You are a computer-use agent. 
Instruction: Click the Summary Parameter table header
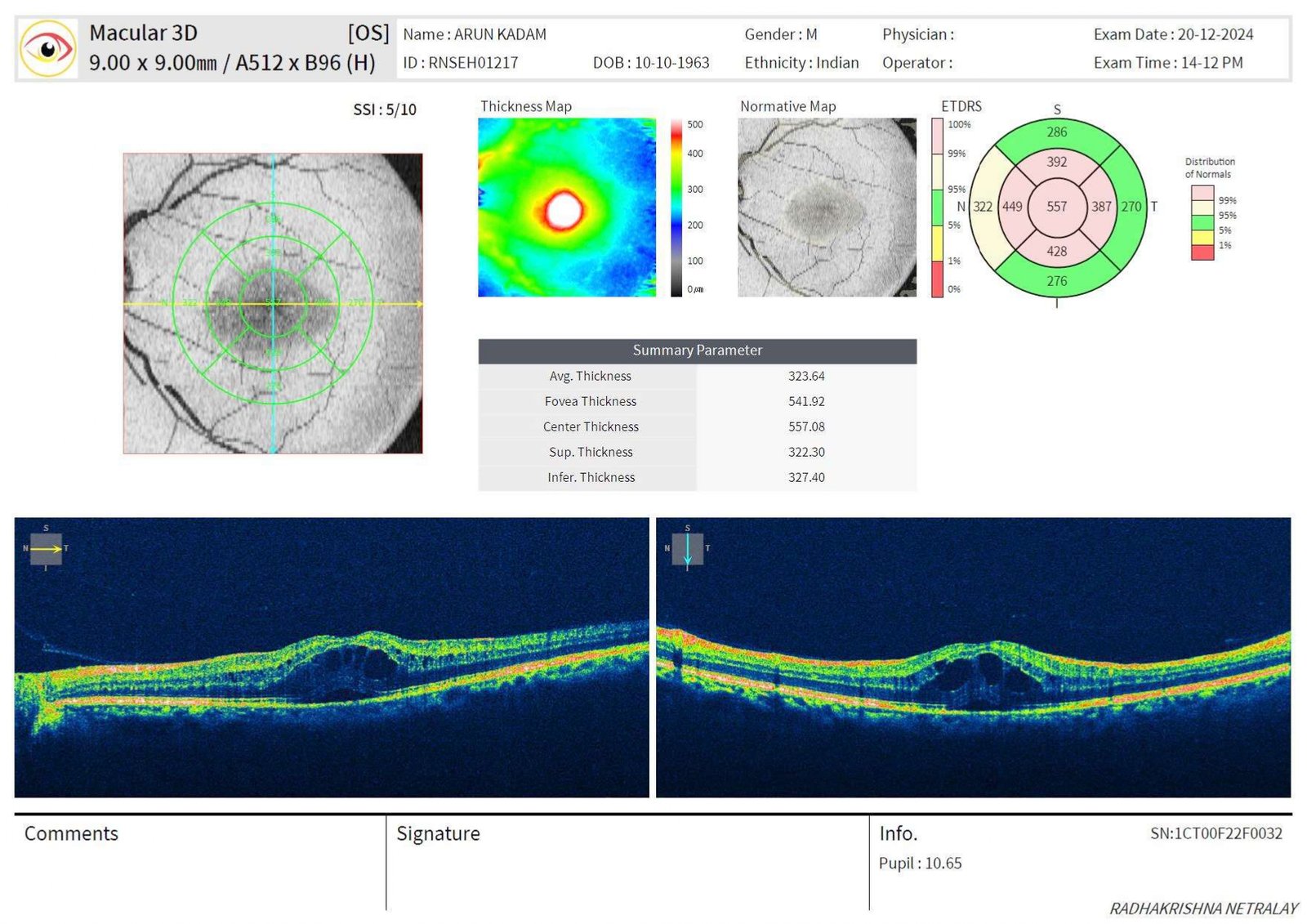pos(697,350)
